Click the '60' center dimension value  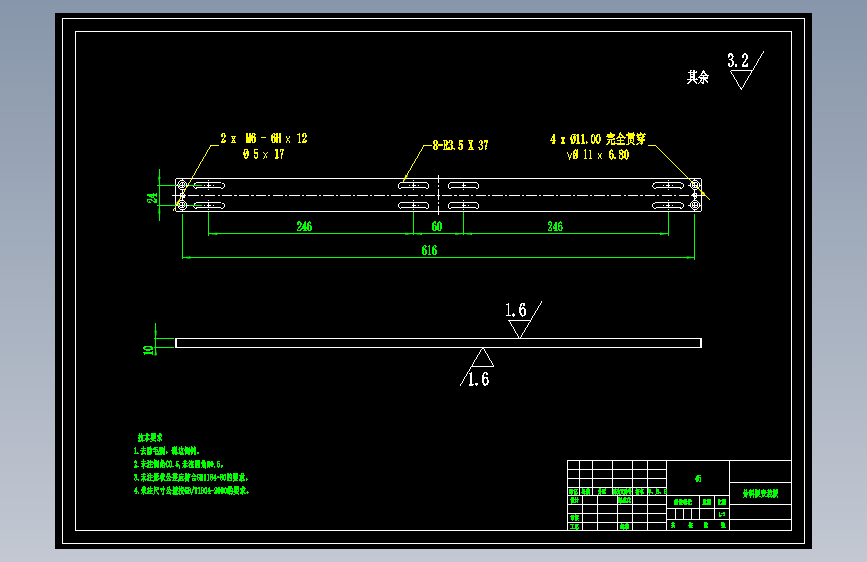[x=437, y=226]
